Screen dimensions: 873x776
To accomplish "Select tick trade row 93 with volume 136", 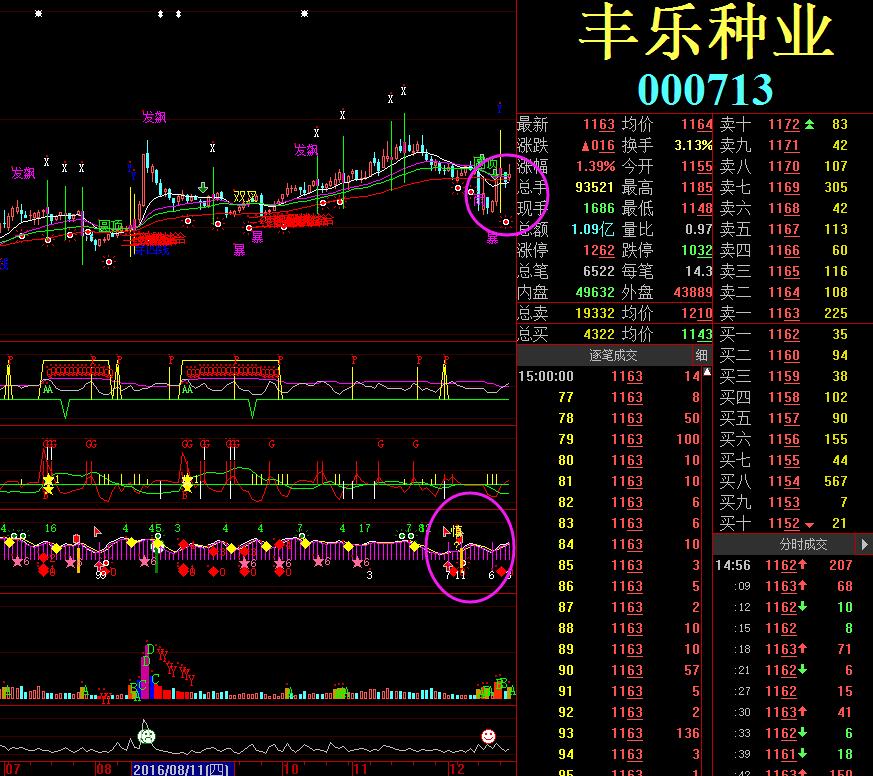I will click(x=609, y=733).
